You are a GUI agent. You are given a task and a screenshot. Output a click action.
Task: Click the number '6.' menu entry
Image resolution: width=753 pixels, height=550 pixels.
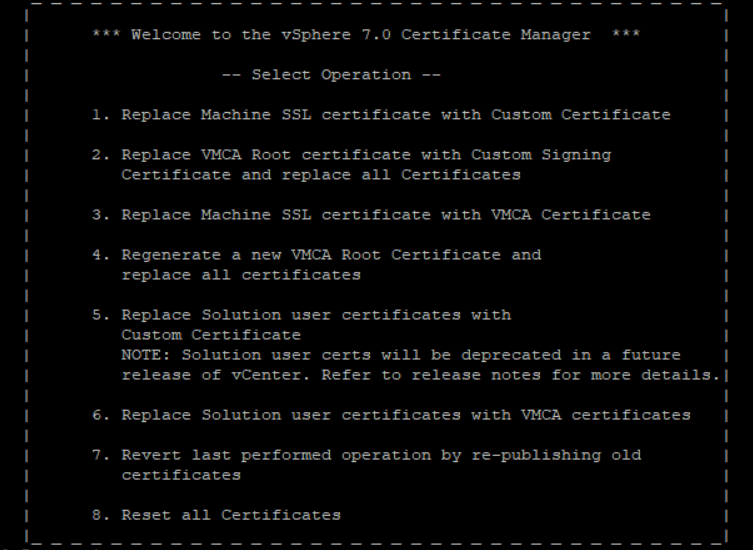point(100,415)
